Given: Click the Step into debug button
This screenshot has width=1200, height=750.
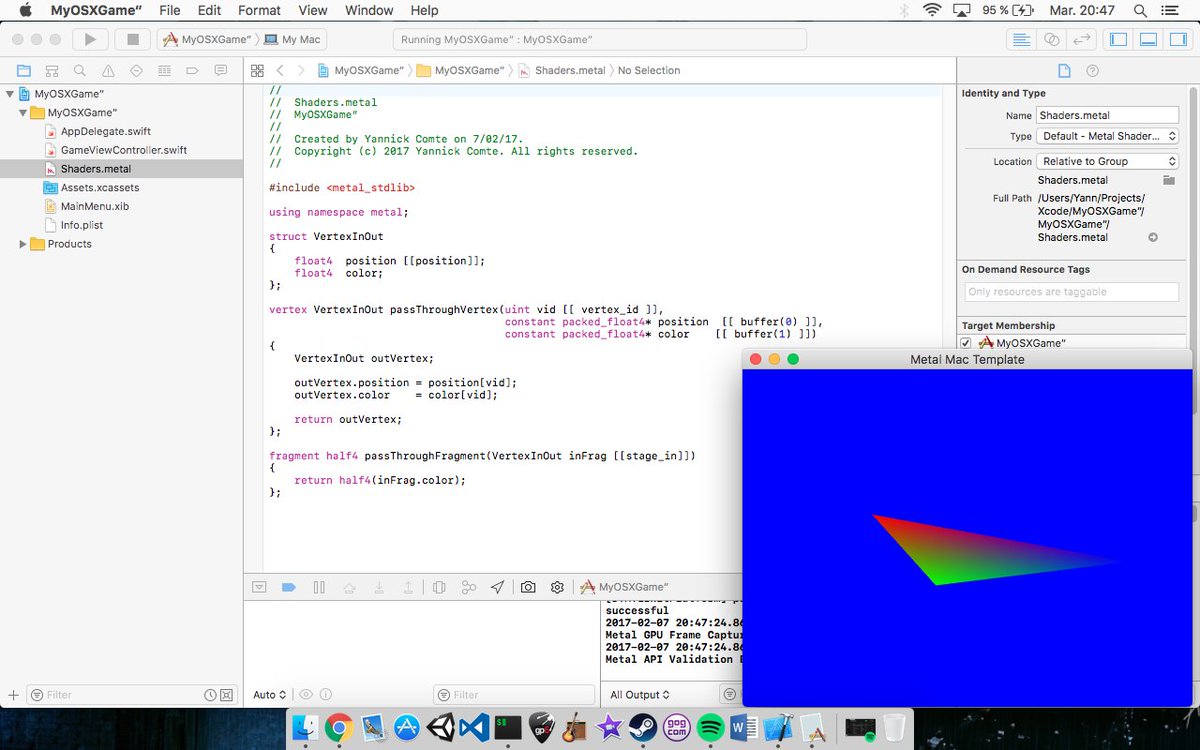Looking at the screenshot, I should tap(379, 587).
